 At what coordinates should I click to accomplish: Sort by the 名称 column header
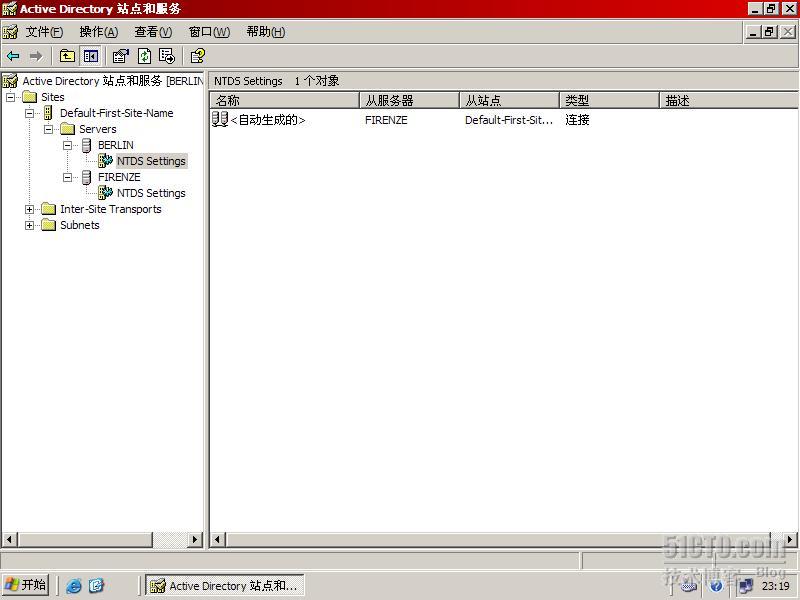coord(285,101)
